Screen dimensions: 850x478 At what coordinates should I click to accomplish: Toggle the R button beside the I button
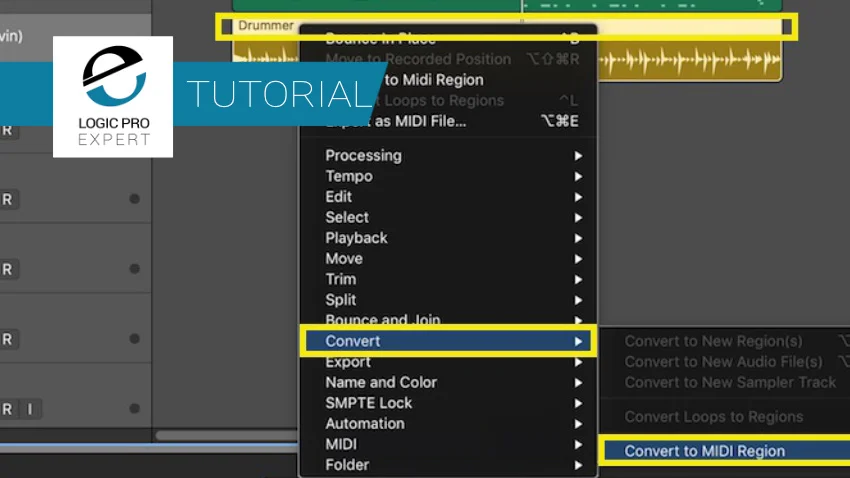(8, 409)
